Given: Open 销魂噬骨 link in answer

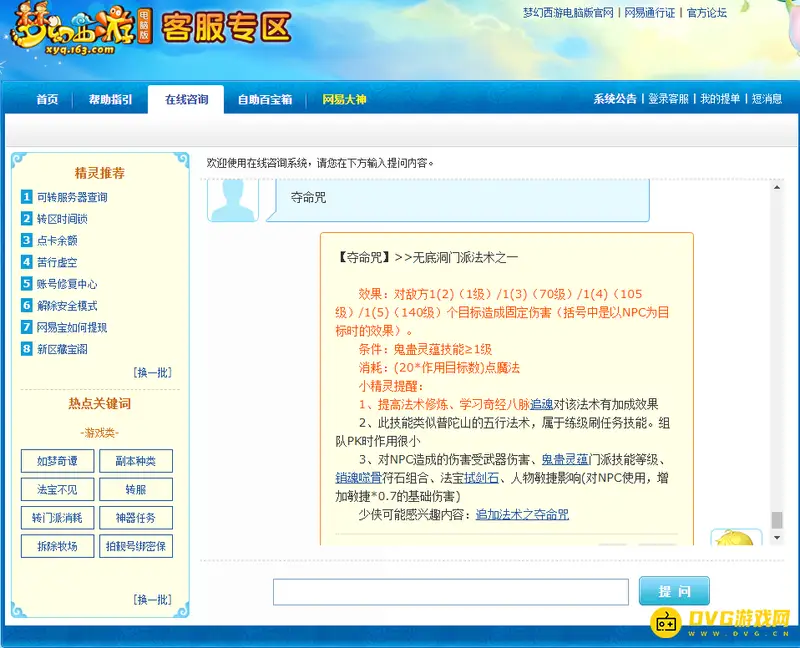Looking at the screenshot, I should pos(358,478).
